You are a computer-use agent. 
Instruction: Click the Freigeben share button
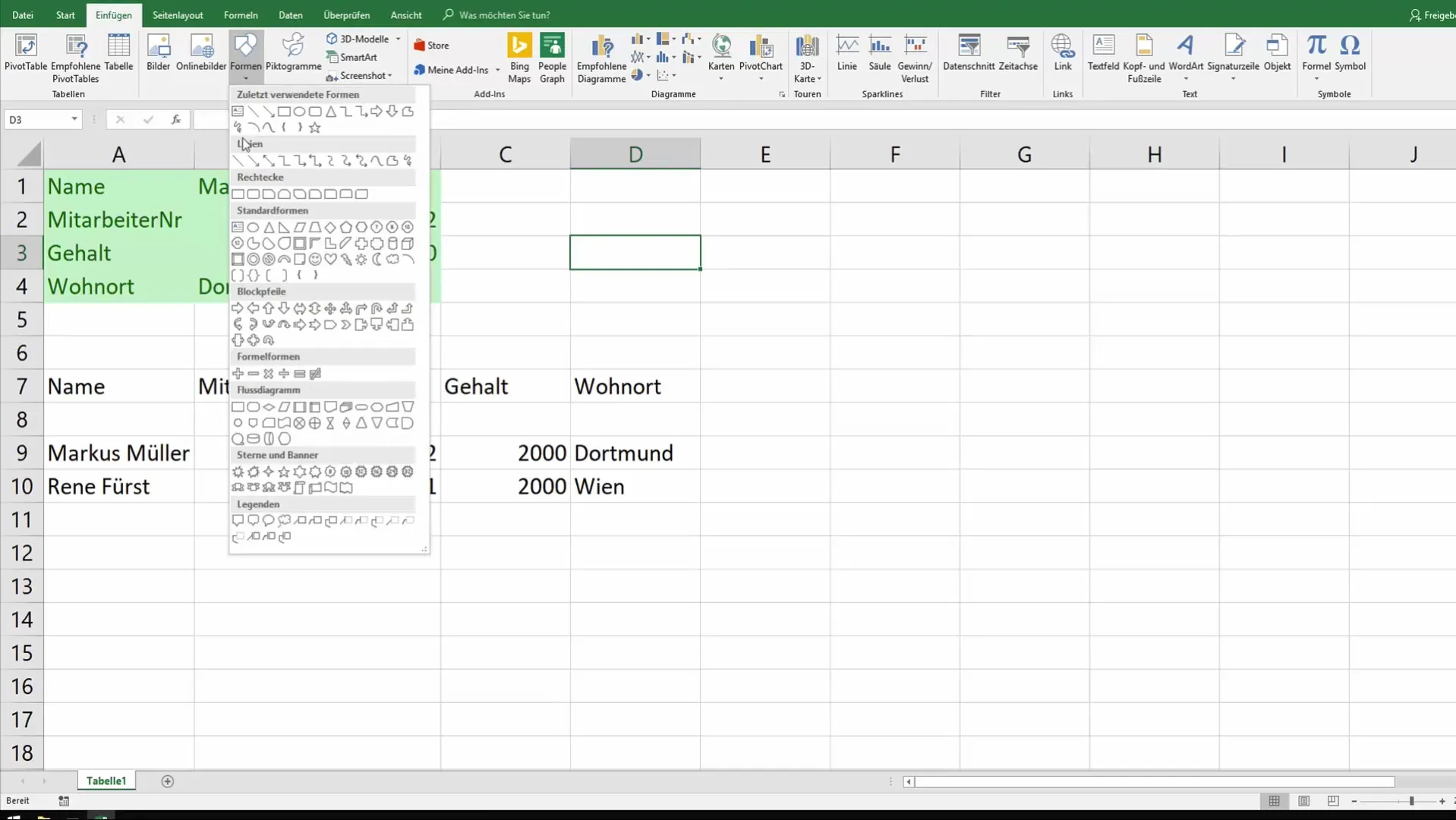click(x=1432, y=15)
